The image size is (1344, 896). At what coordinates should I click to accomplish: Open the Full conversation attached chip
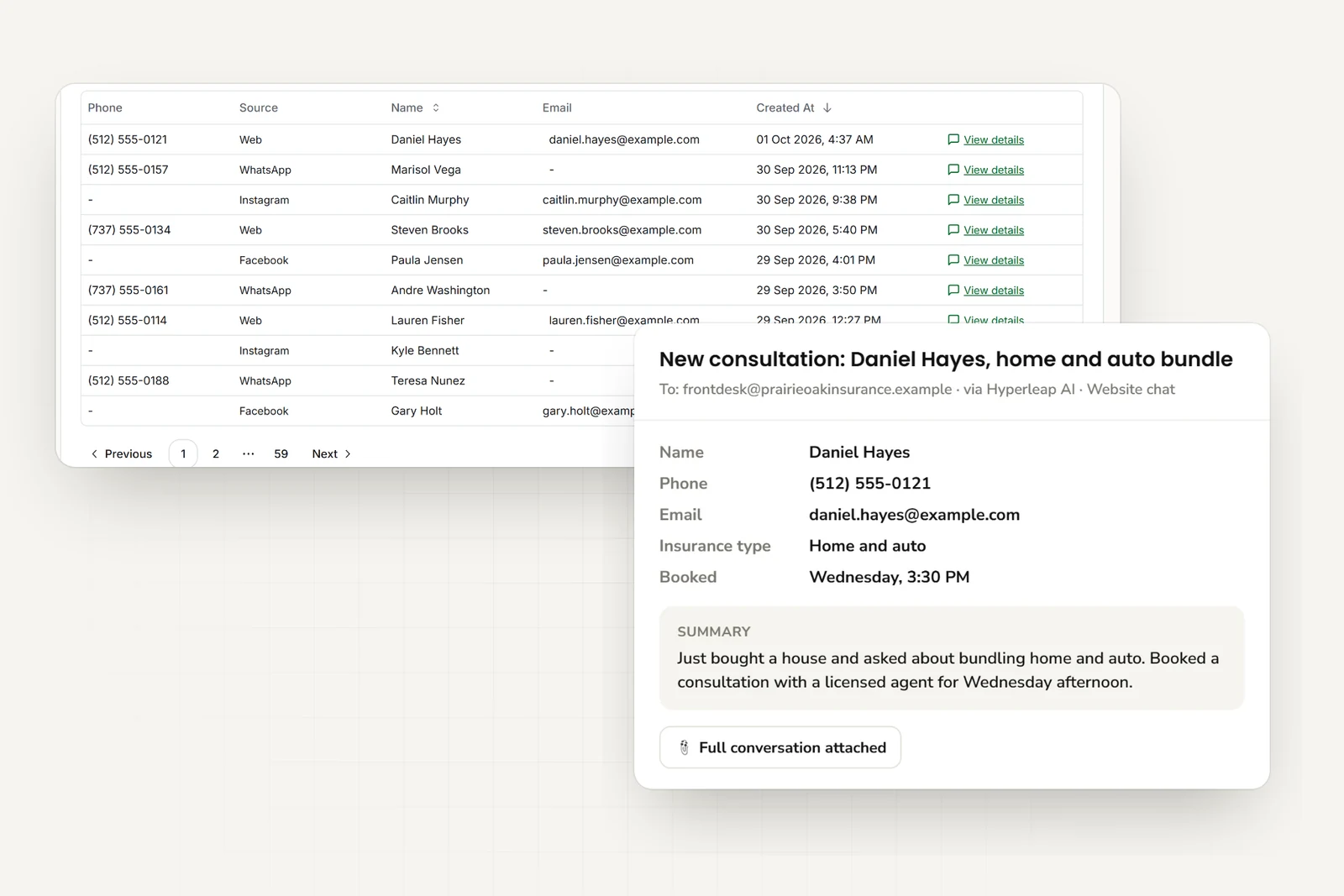point(780,747)
